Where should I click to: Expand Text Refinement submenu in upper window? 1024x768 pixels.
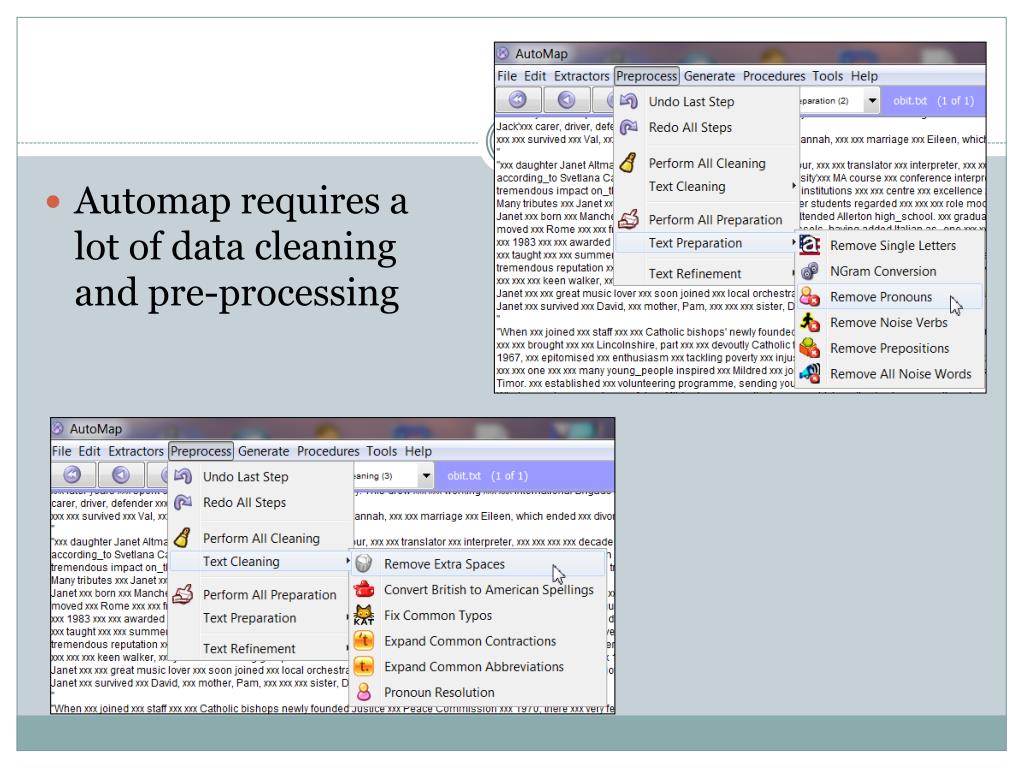pyautogui.click(x=793, y=274)
